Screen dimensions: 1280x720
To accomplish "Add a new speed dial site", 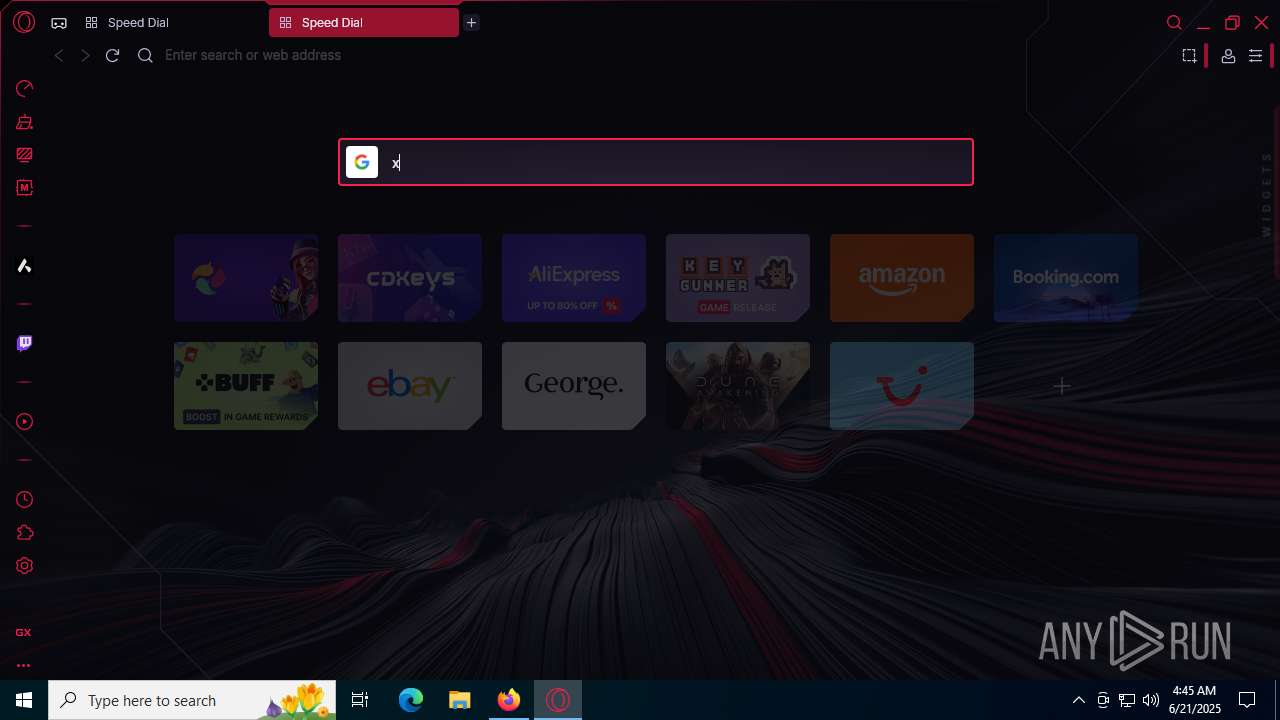I will [1062, 386].
